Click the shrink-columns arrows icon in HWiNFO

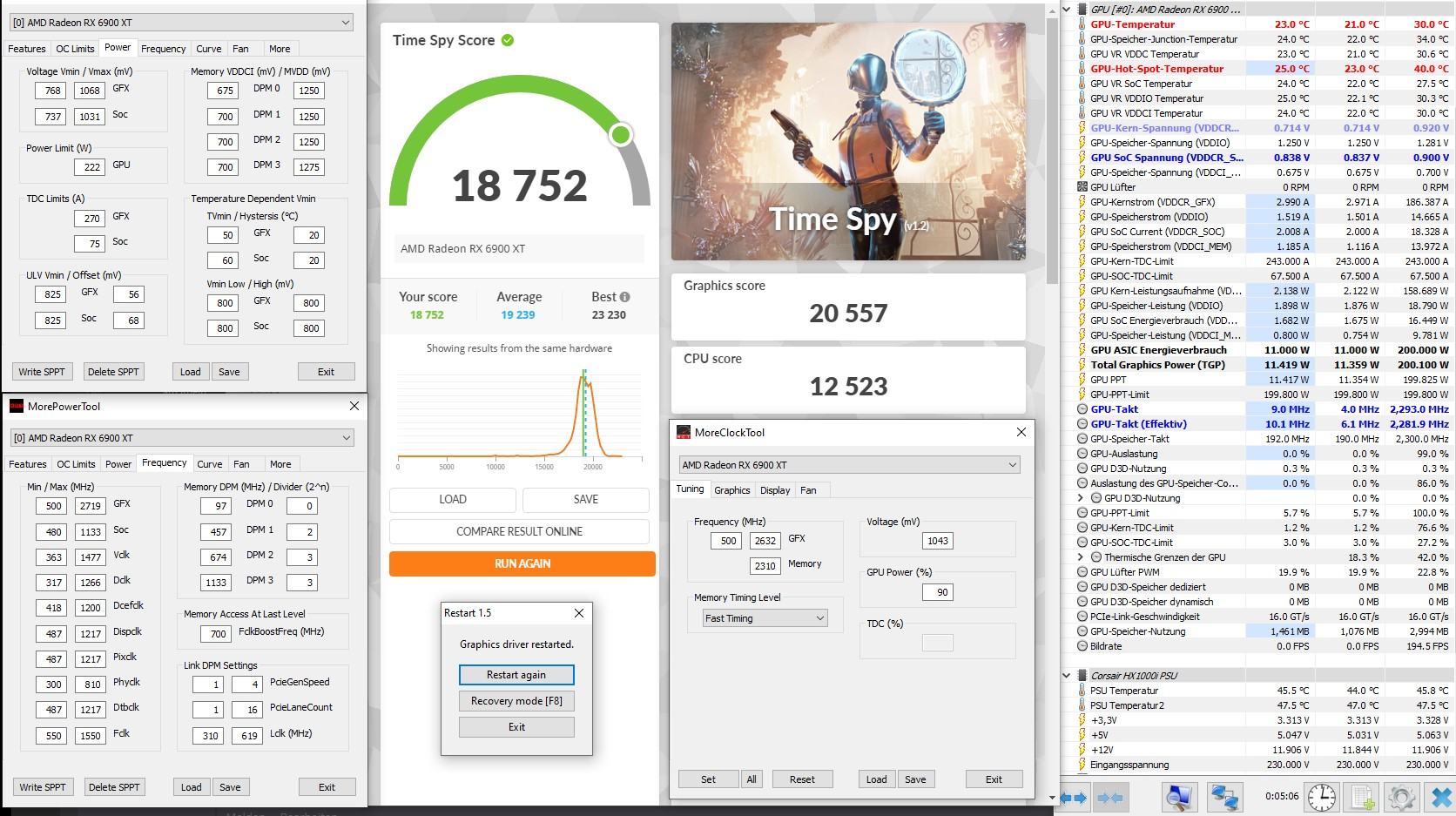pyautogui.click(x=1110, y=797)
